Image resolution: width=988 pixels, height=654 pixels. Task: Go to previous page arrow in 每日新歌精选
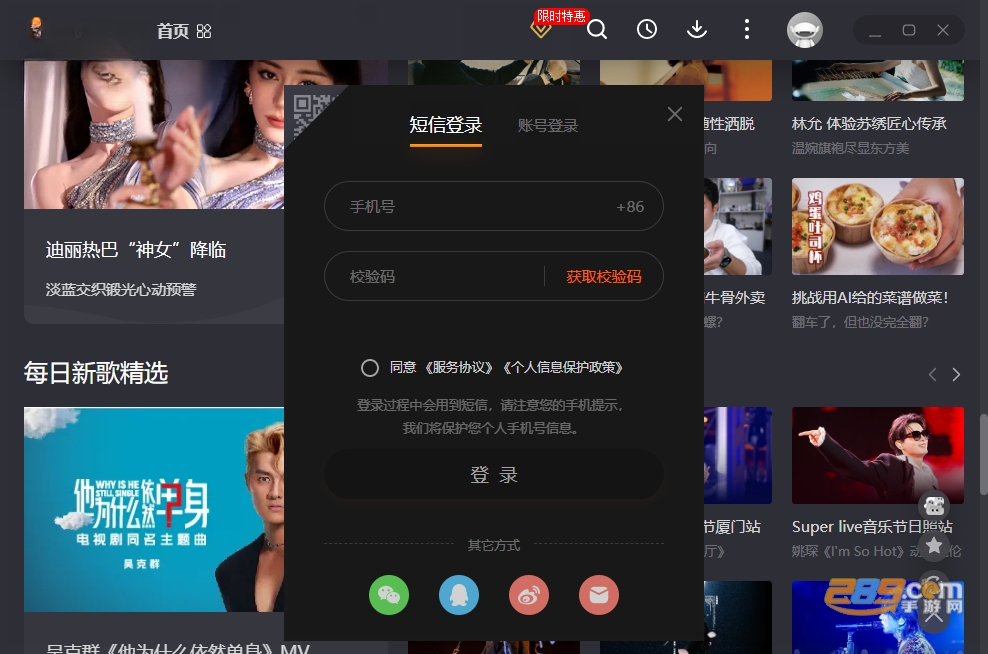pos(932,375)
